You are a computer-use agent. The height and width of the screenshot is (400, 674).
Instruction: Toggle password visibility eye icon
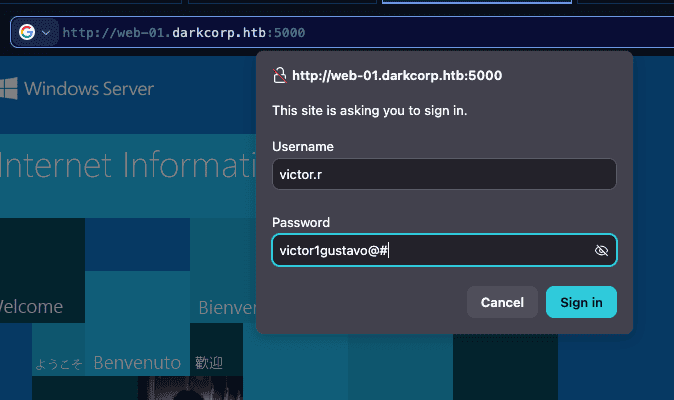pyautogui.click(x=601, y=250)
